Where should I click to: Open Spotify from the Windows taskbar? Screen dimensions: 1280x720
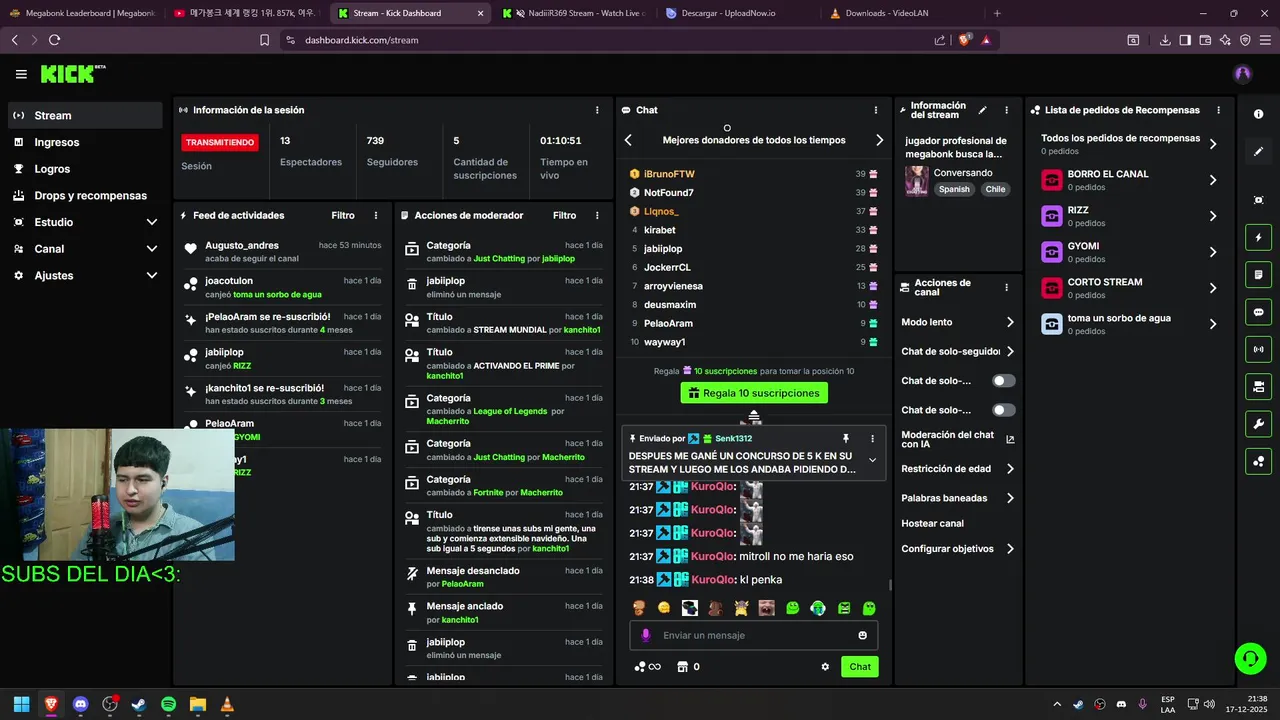[168, 705]
